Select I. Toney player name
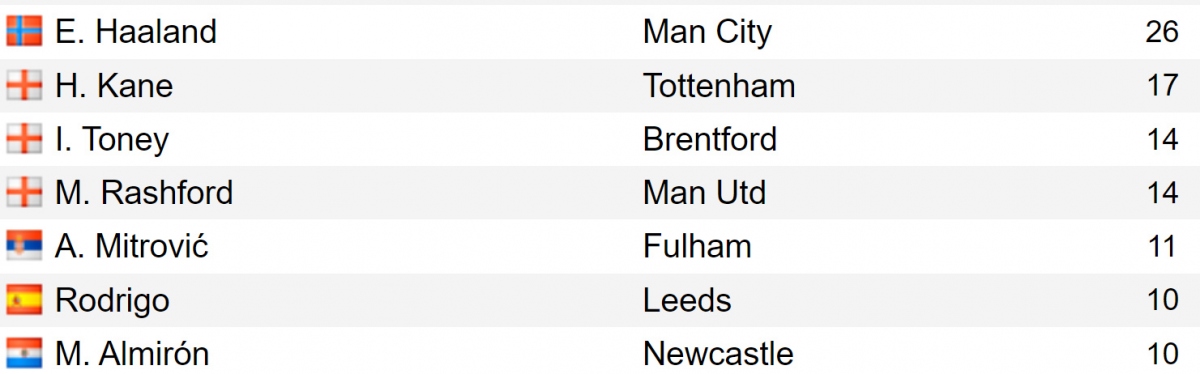The width and height of the screenshot is (1200, 374). [112, 140]
